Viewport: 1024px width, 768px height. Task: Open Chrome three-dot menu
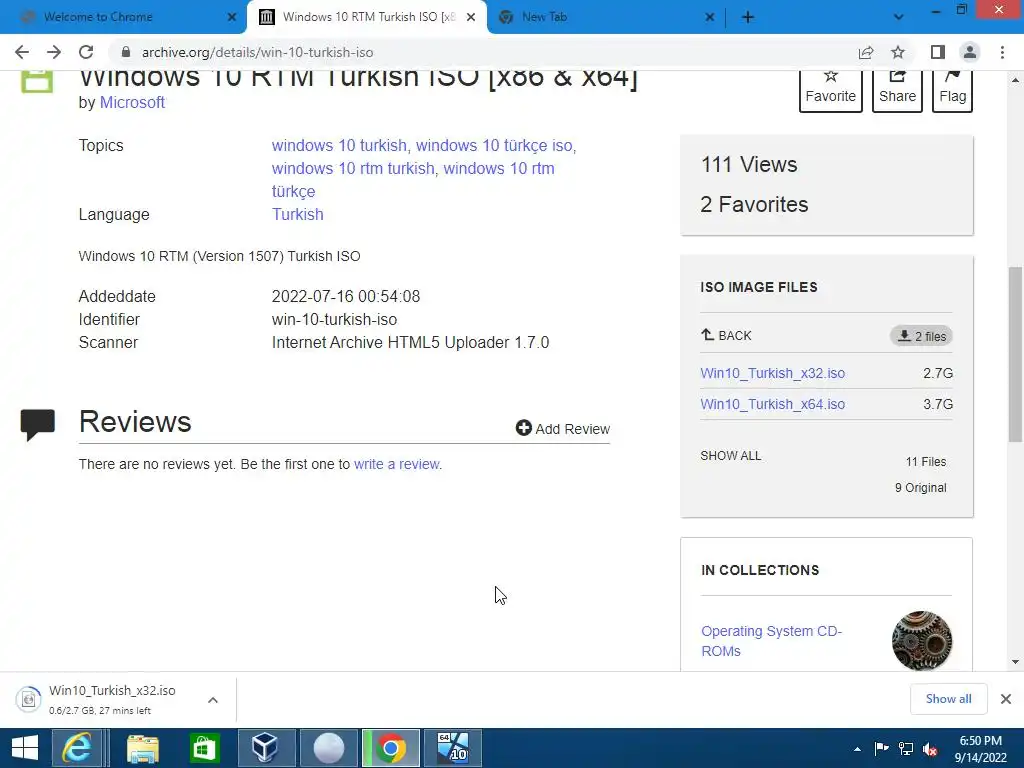coord(1002,52)
